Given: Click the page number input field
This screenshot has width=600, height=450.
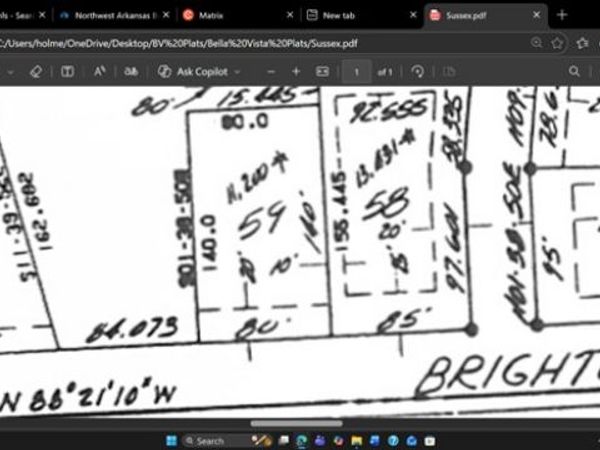Looking at the screenshot, I should tap(356, 72).
